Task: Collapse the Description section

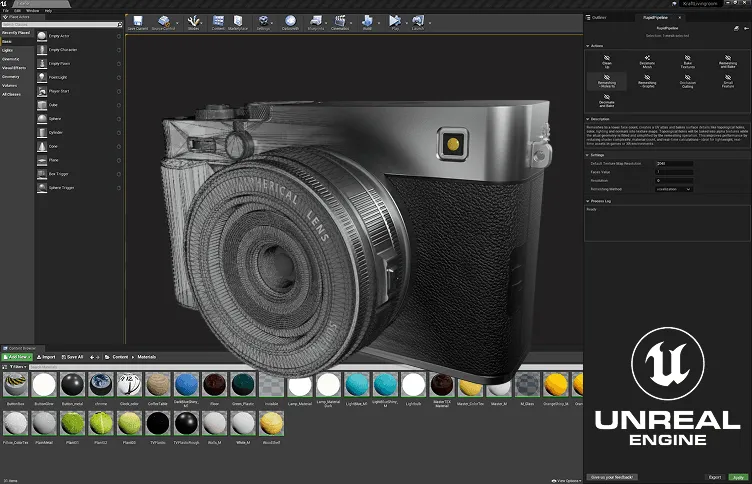Action: [x=600, y=119]
